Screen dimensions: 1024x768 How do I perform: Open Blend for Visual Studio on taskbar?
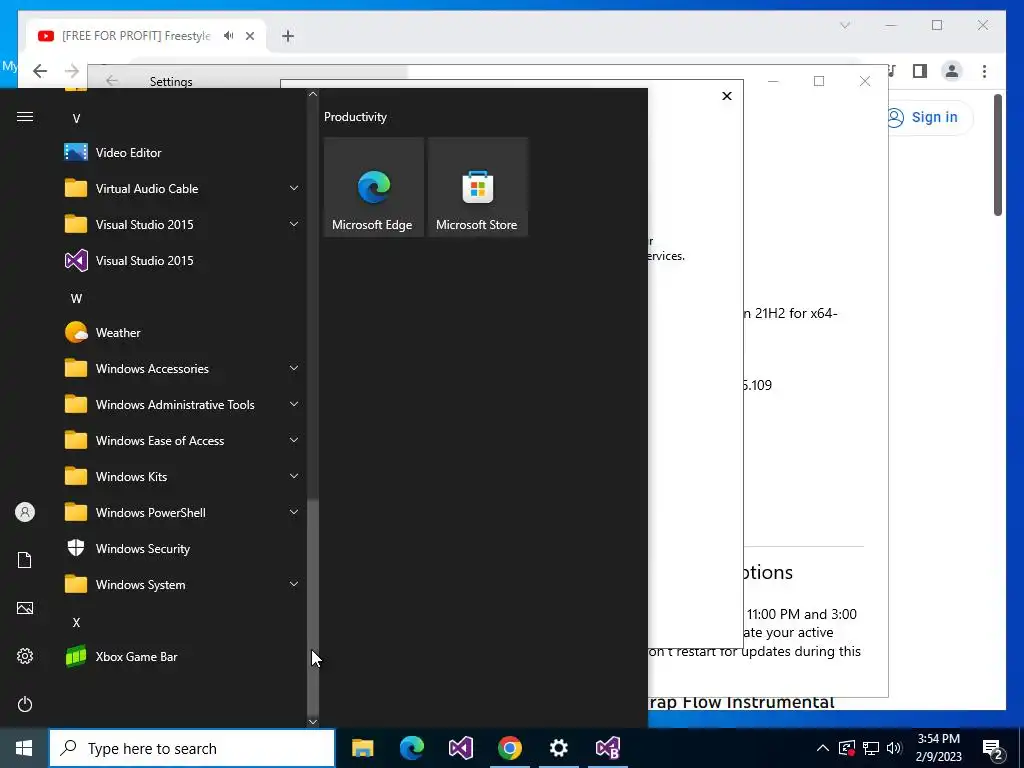point(607,748)
